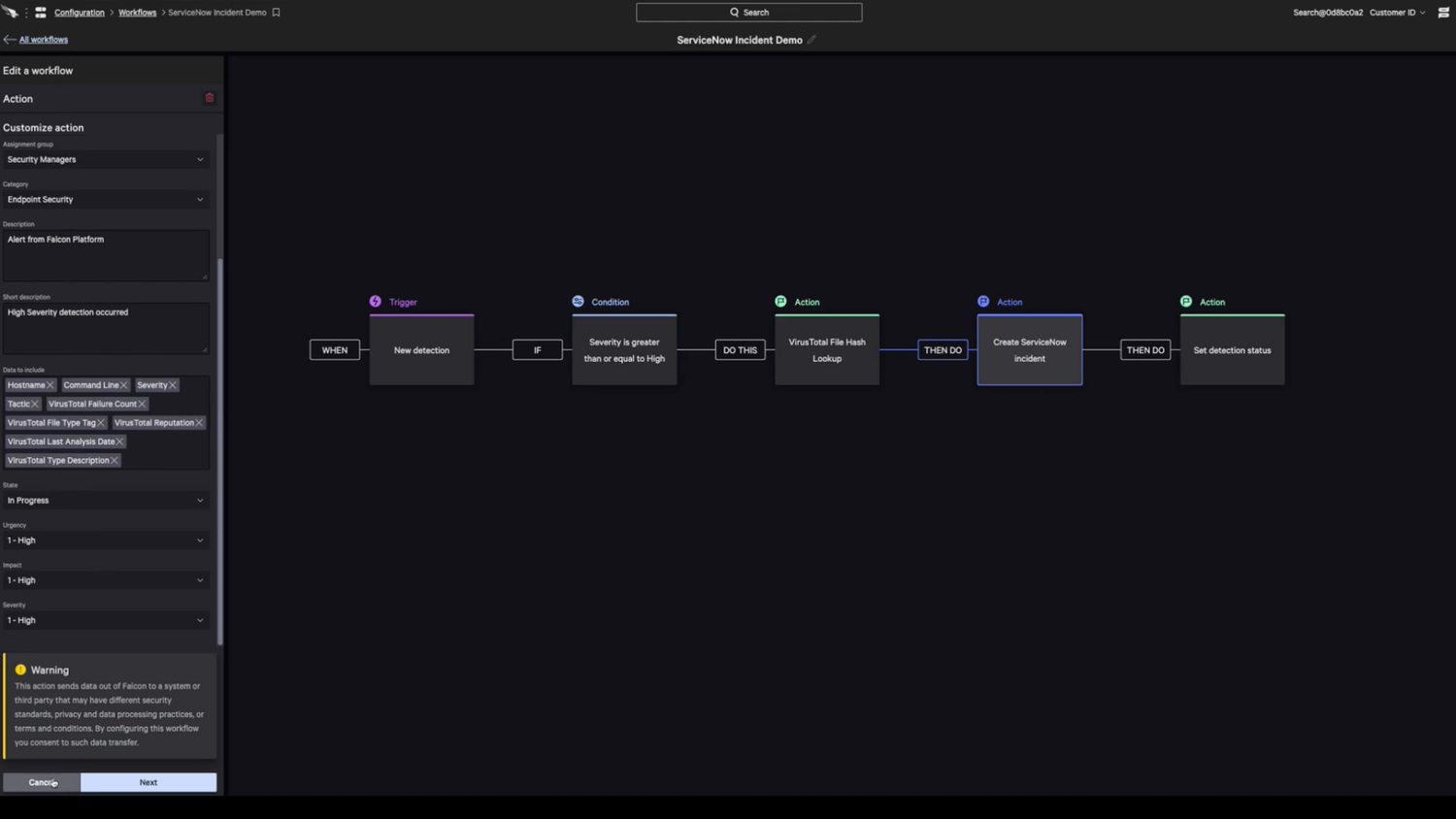Click the Edit a workflow heading
The width and height of the screenshot is (1456, 819).
[x=38, y=71]
